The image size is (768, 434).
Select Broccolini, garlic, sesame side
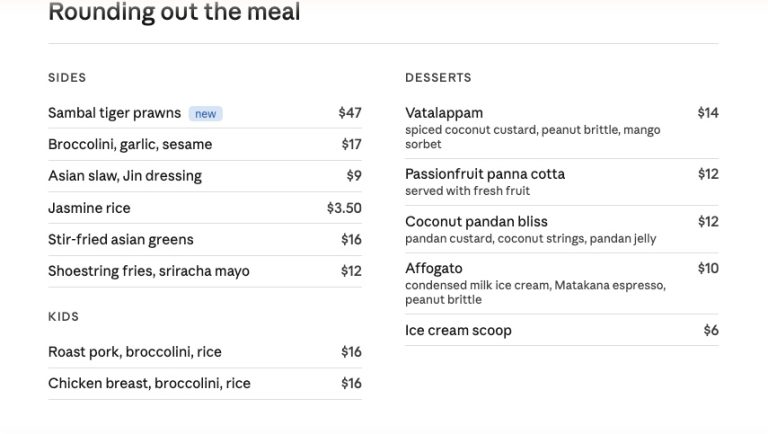(130, 144)
